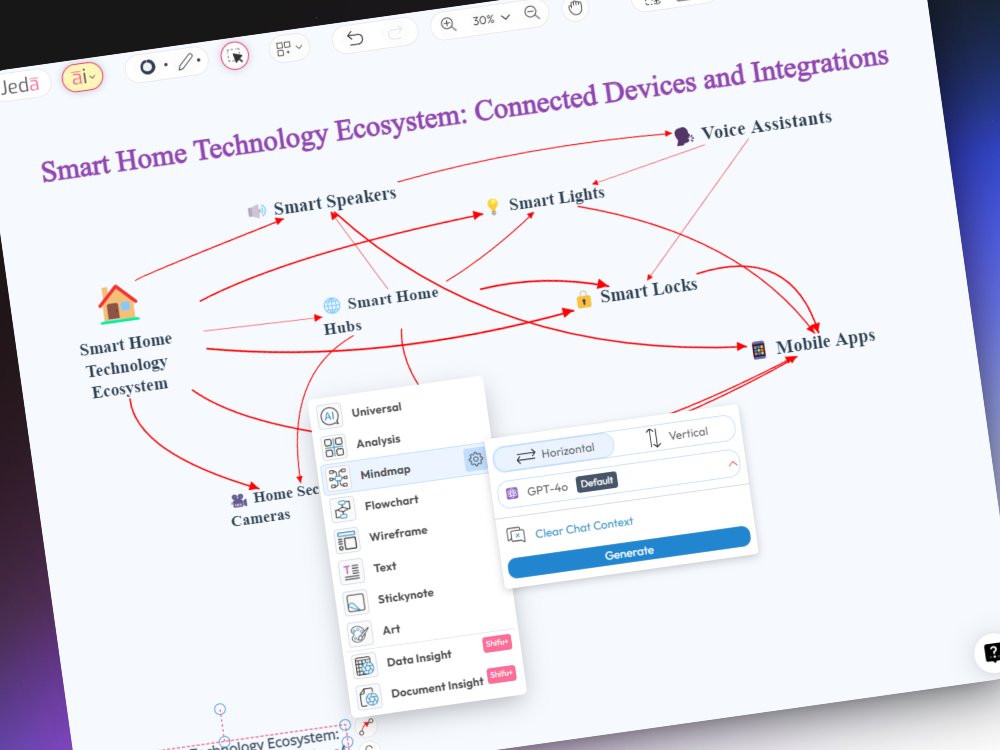Redo the last action
Image resolution: width=1000 pixels, height=750 pixels.
395,33
